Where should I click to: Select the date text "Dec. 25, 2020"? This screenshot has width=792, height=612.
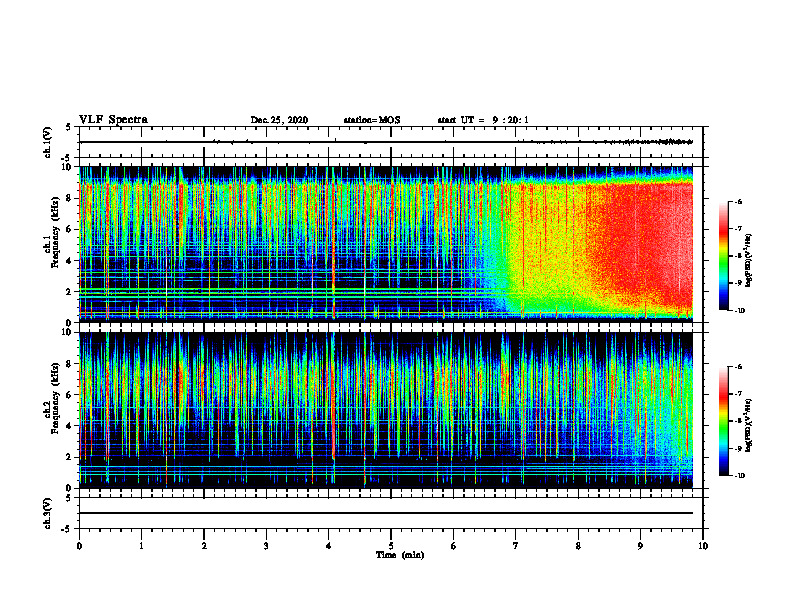coord(279,120)
